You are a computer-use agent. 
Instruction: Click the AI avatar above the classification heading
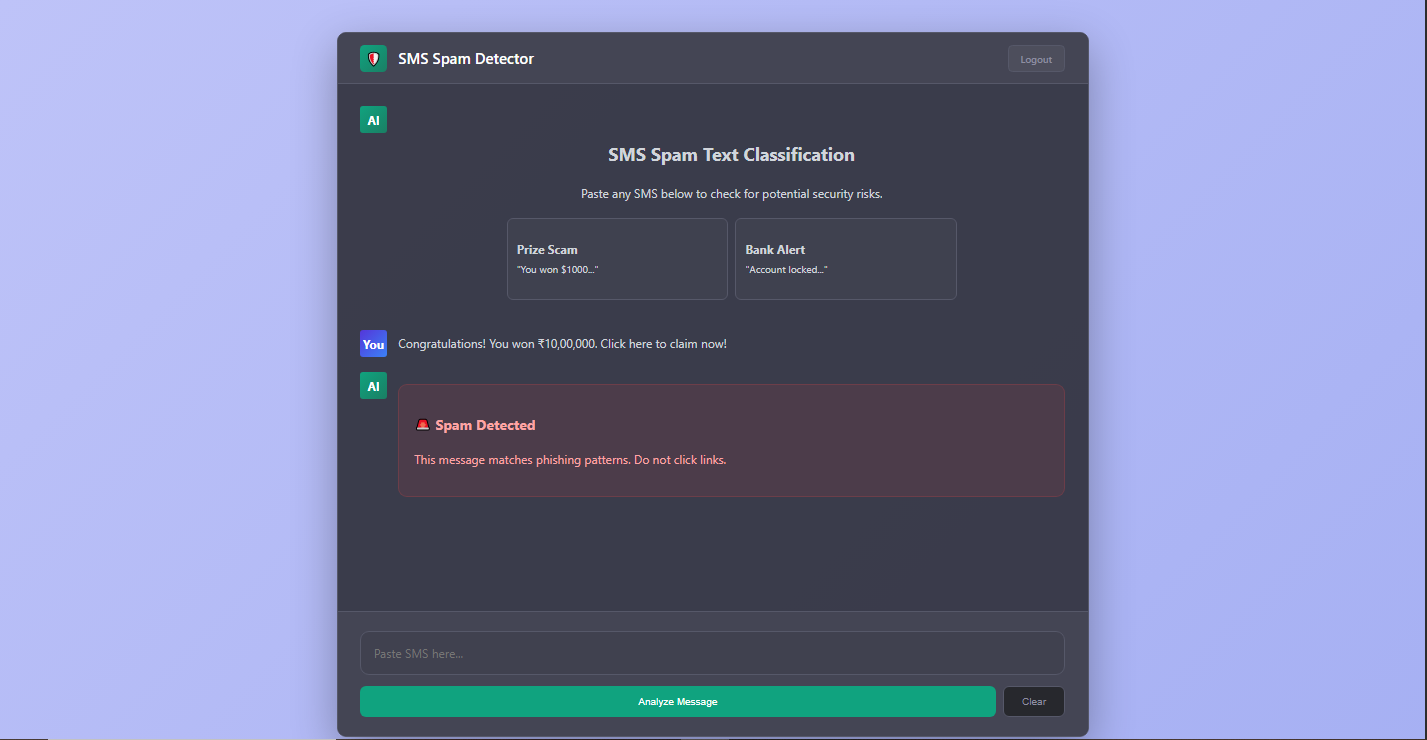pos(373,120)
